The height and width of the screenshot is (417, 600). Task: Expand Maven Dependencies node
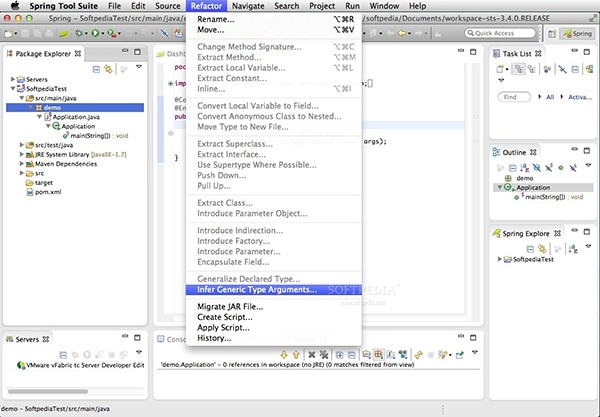(x=21, y=164)
